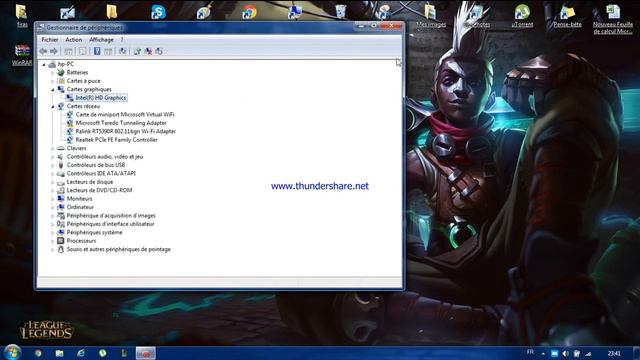Collapse the Cartes graphiques category
Viewport: 640px width, 360px height.
coord(53,89)
